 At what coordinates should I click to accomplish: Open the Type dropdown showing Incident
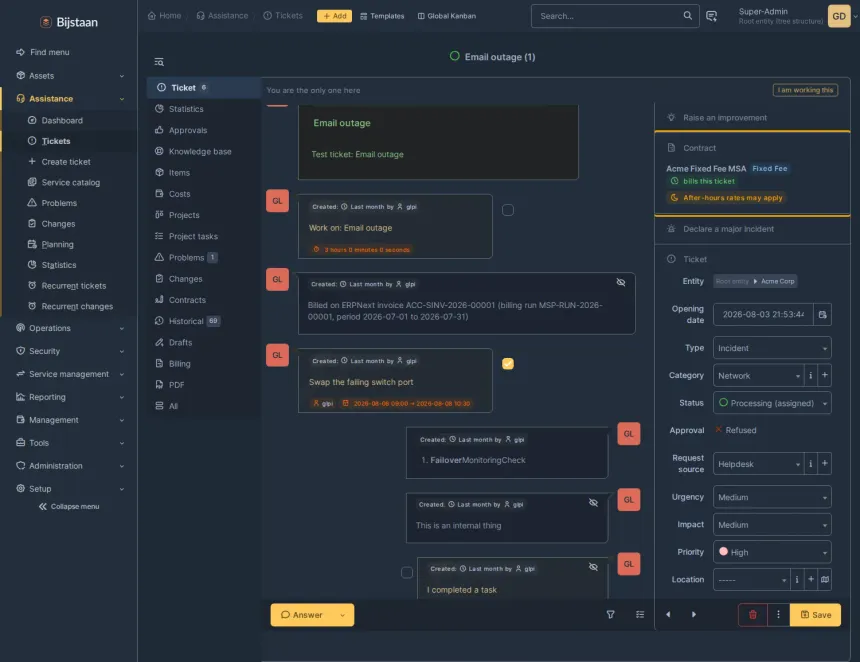pyautogui.click(x=772, y=348)
